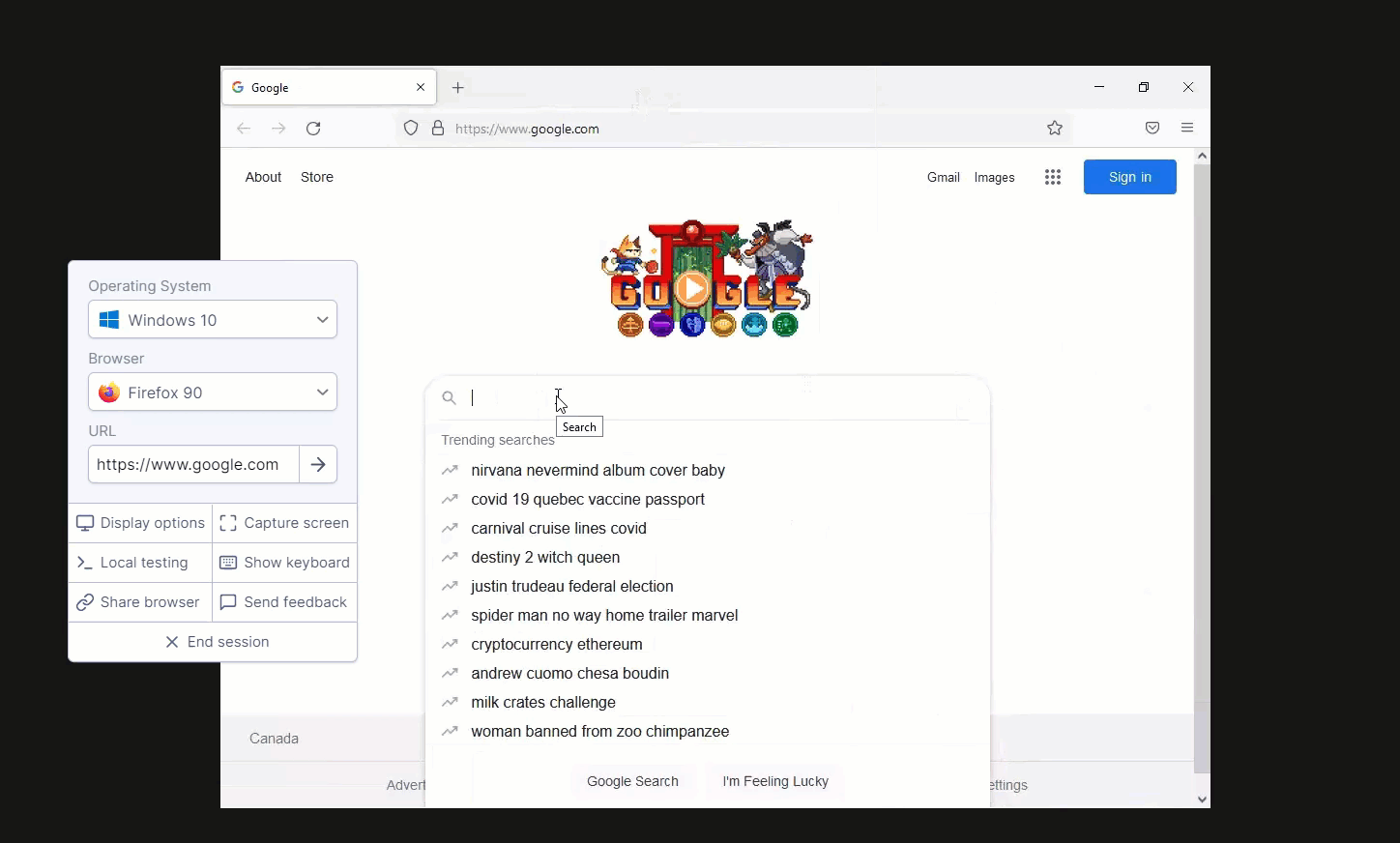Image resolution: width=1400 pixels, height=843 pixels.
Task: Open Display options
Action: tap(140, 523)
